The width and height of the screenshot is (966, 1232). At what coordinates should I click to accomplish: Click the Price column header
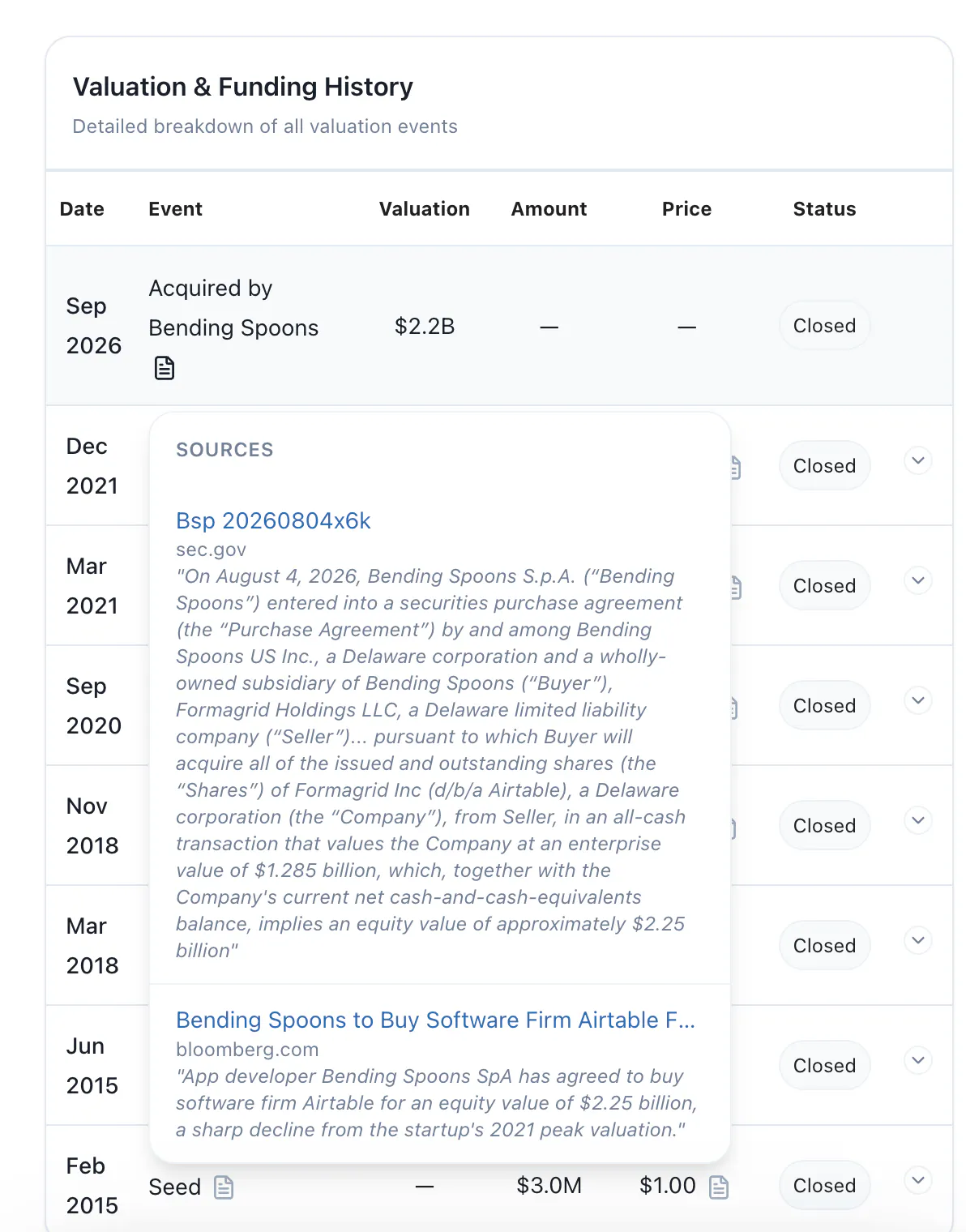click(686, 209)
